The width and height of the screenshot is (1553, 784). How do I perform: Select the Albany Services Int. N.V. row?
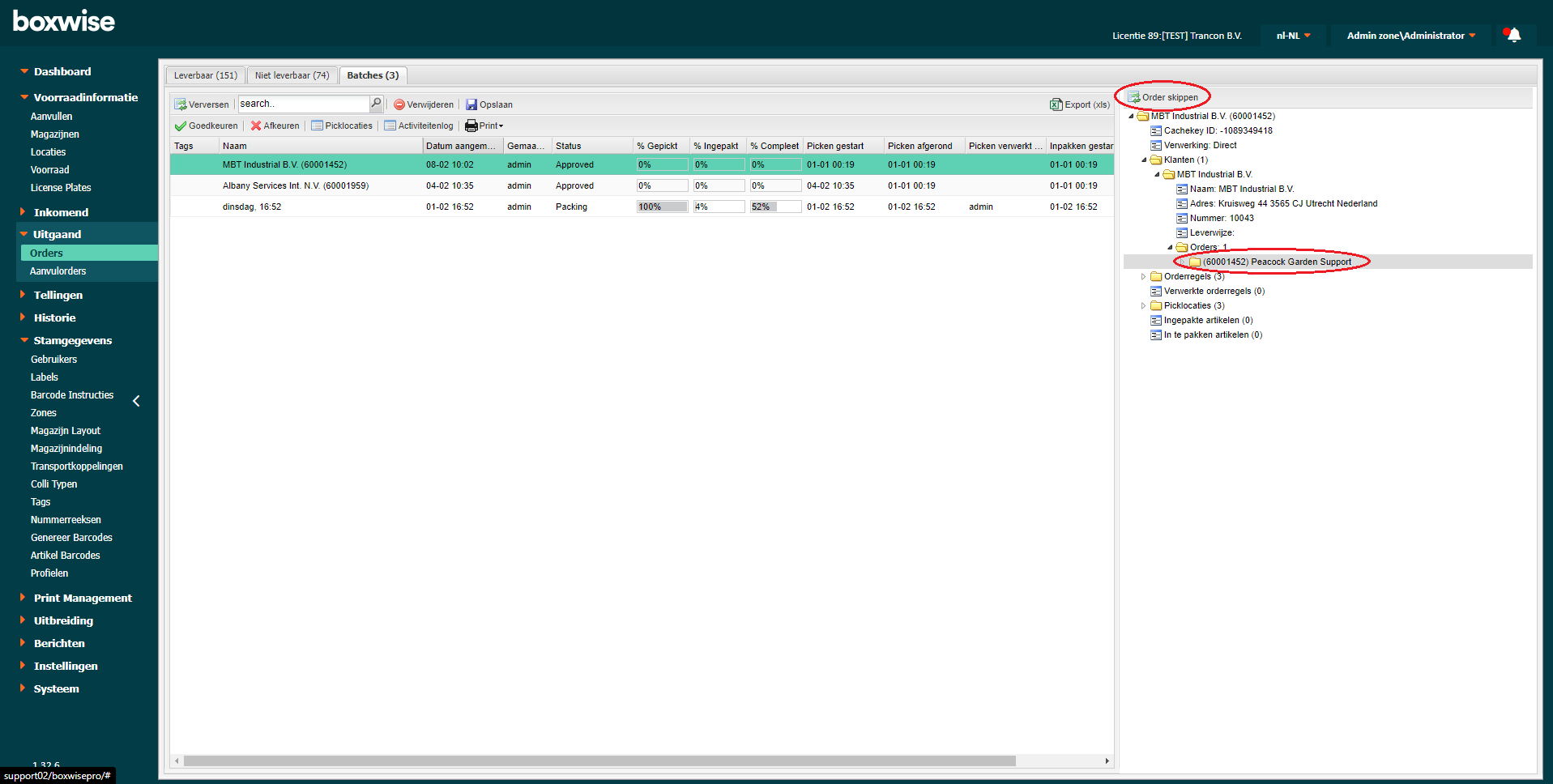642,185
